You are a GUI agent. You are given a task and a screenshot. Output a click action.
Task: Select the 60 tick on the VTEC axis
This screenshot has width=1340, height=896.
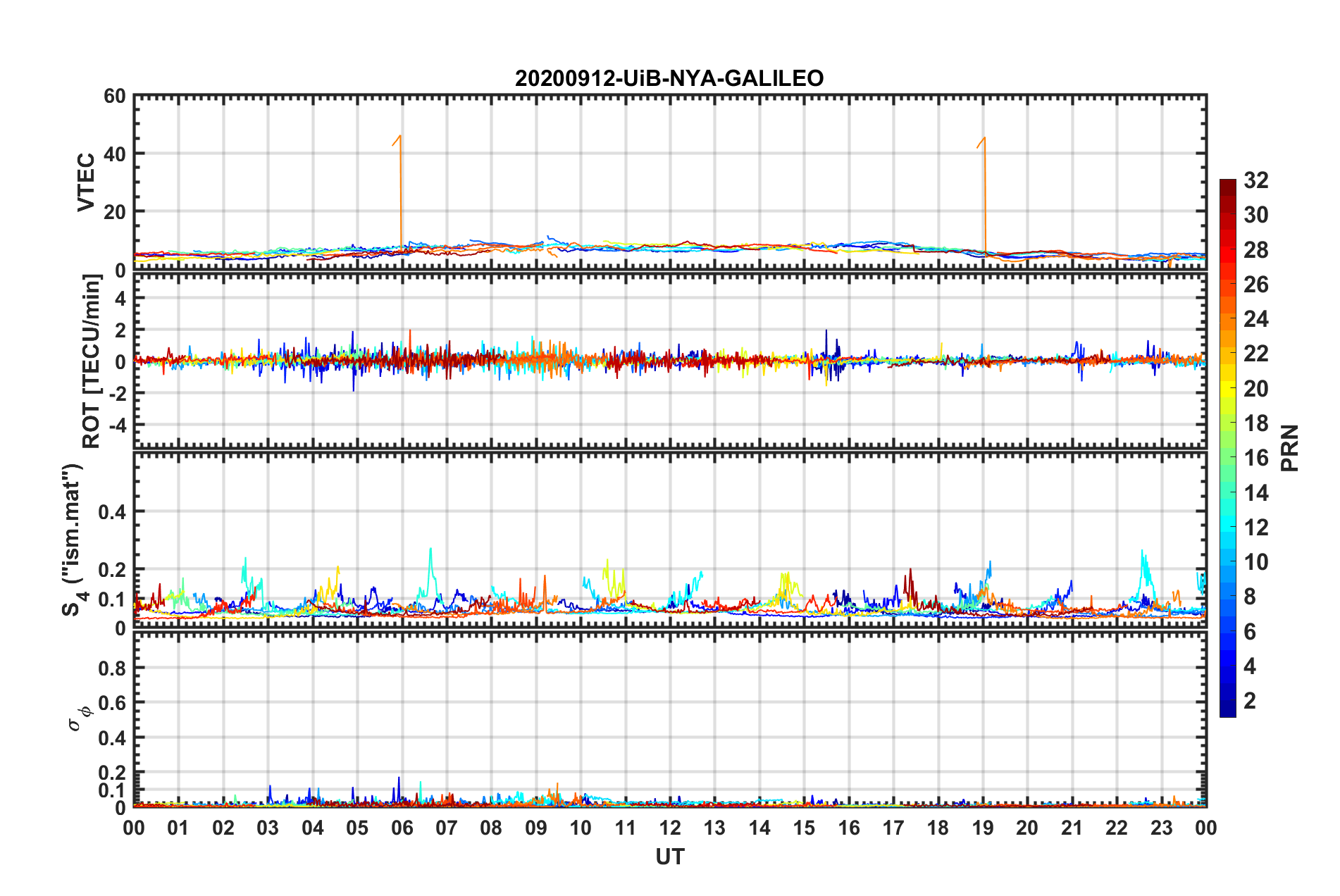click(x=115, y=96)
